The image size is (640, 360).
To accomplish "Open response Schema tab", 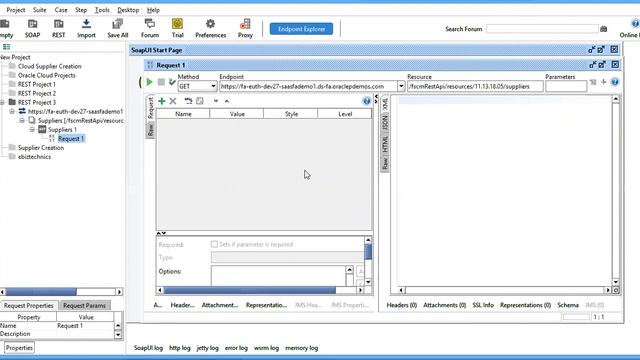I will (x=568, y=305).
